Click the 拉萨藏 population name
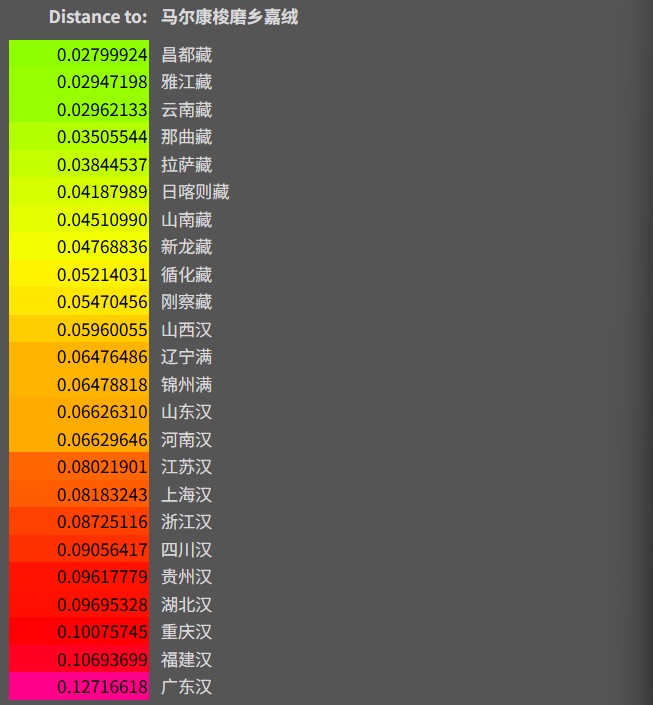The height and width of the screenshot is (705, 653). tap(186, 165)
